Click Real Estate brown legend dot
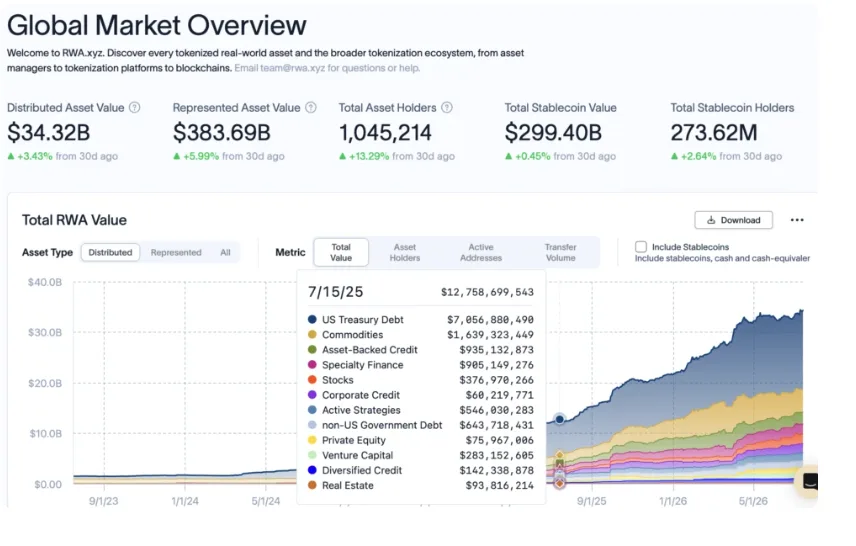Viewport: 856px width, 546px height. (312, 485)
